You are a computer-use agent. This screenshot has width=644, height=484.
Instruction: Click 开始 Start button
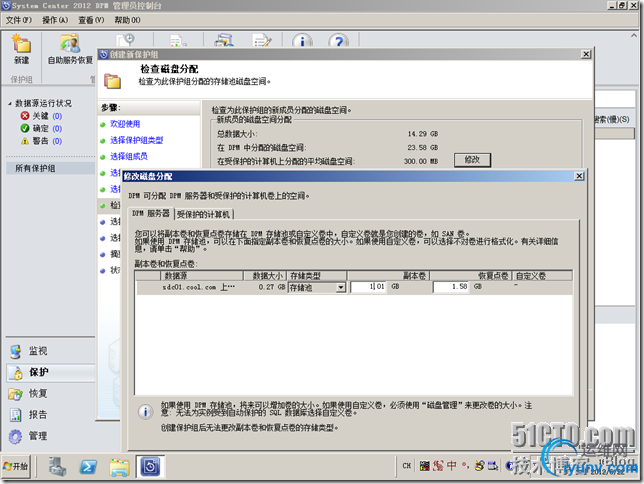(16, 466)
